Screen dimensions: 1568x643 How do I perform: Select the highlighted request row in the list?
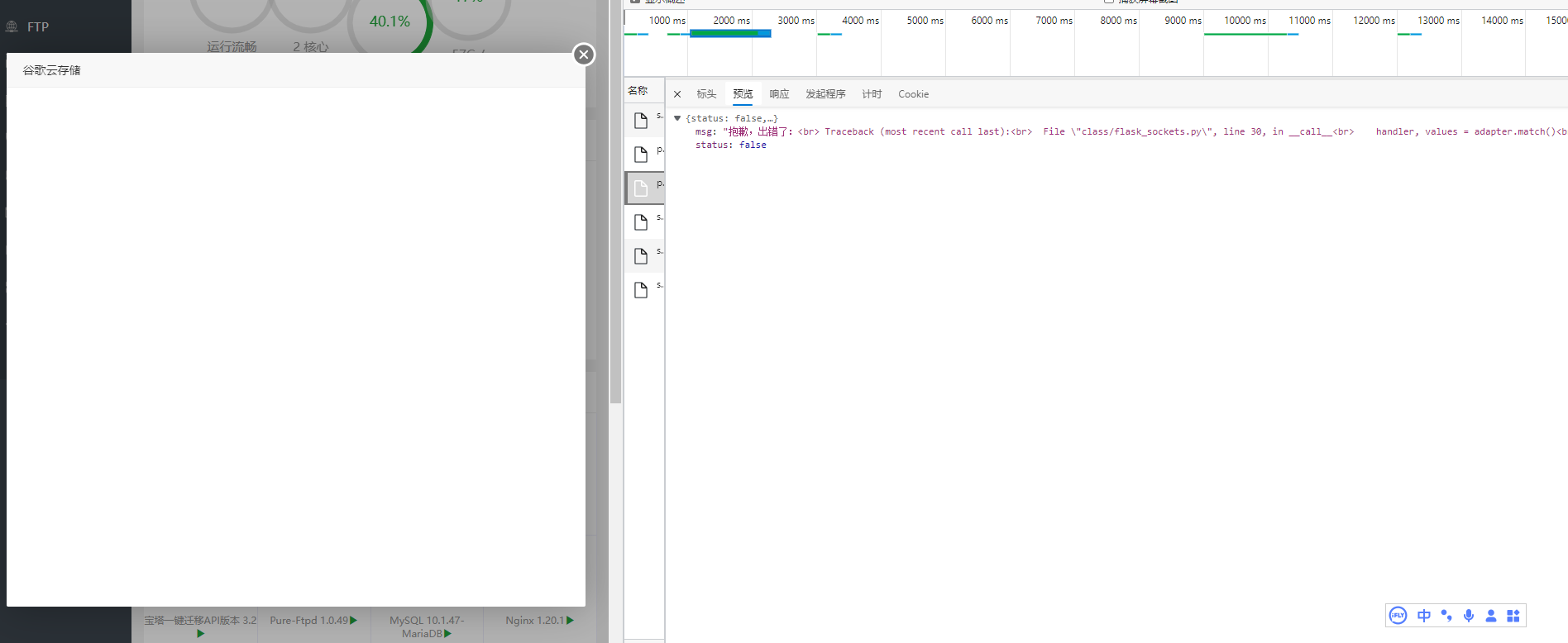pos(644,188)
